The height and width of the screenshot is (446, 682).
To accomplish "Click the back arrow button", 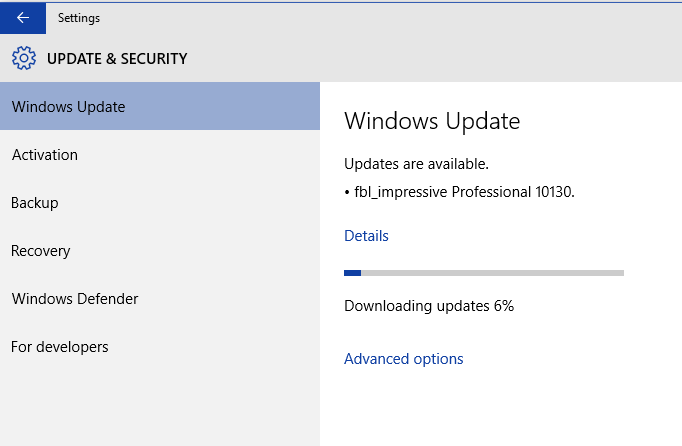I will click(22, 18).
